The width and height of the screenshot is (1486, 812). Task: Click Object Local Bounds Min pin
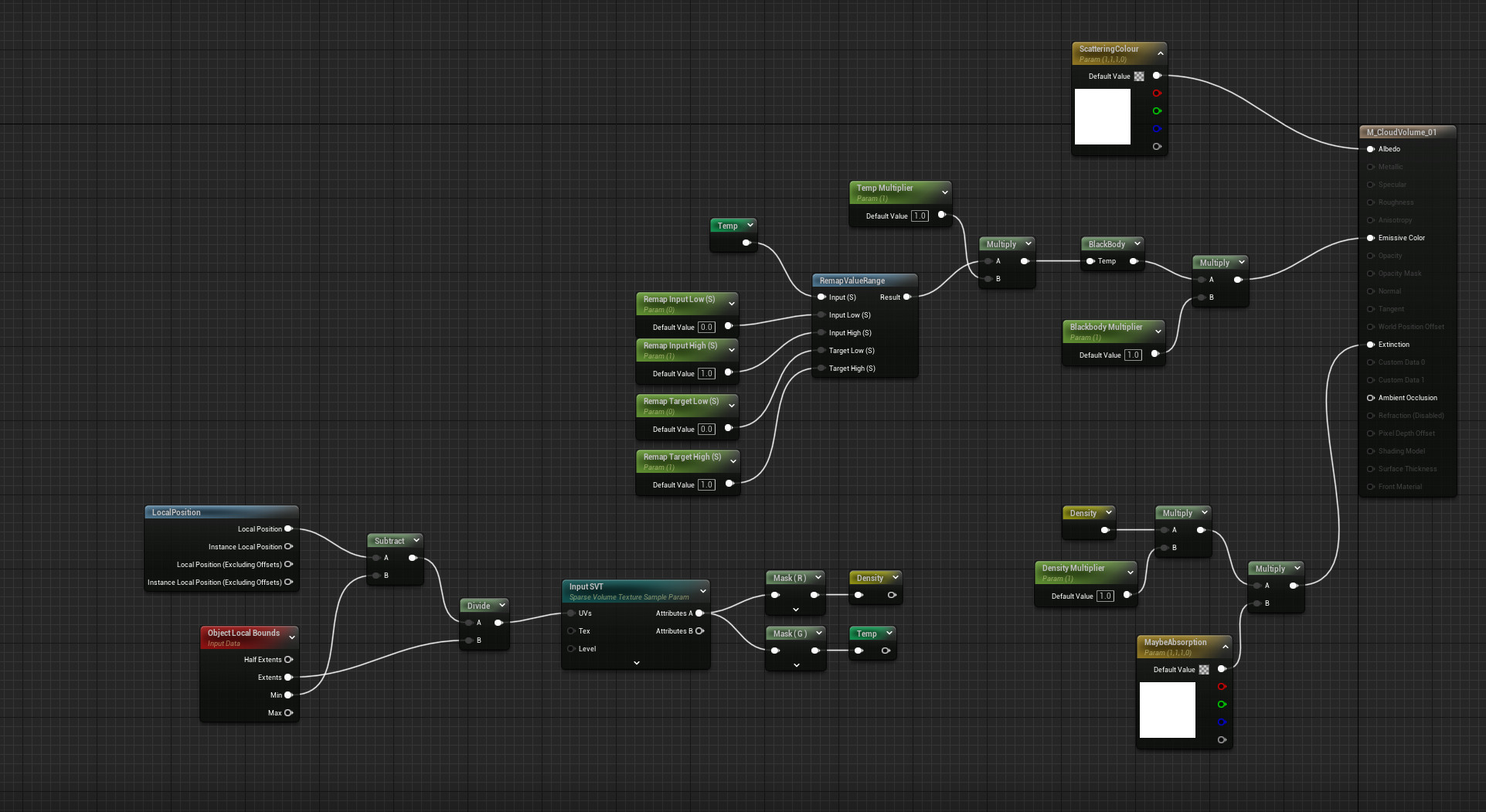(288, 695)
